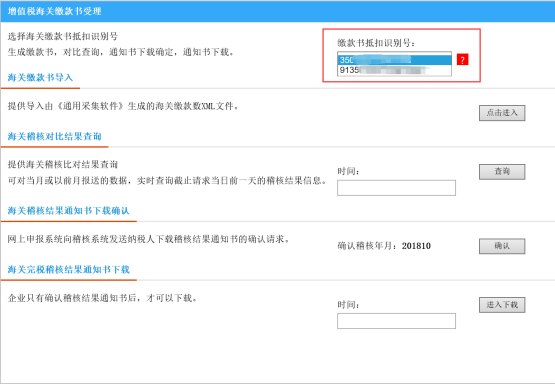Select the identifier starting with 9135
The width and height of the screenshot is (555, 384).
pyautogui.click(x=395, y=70)
